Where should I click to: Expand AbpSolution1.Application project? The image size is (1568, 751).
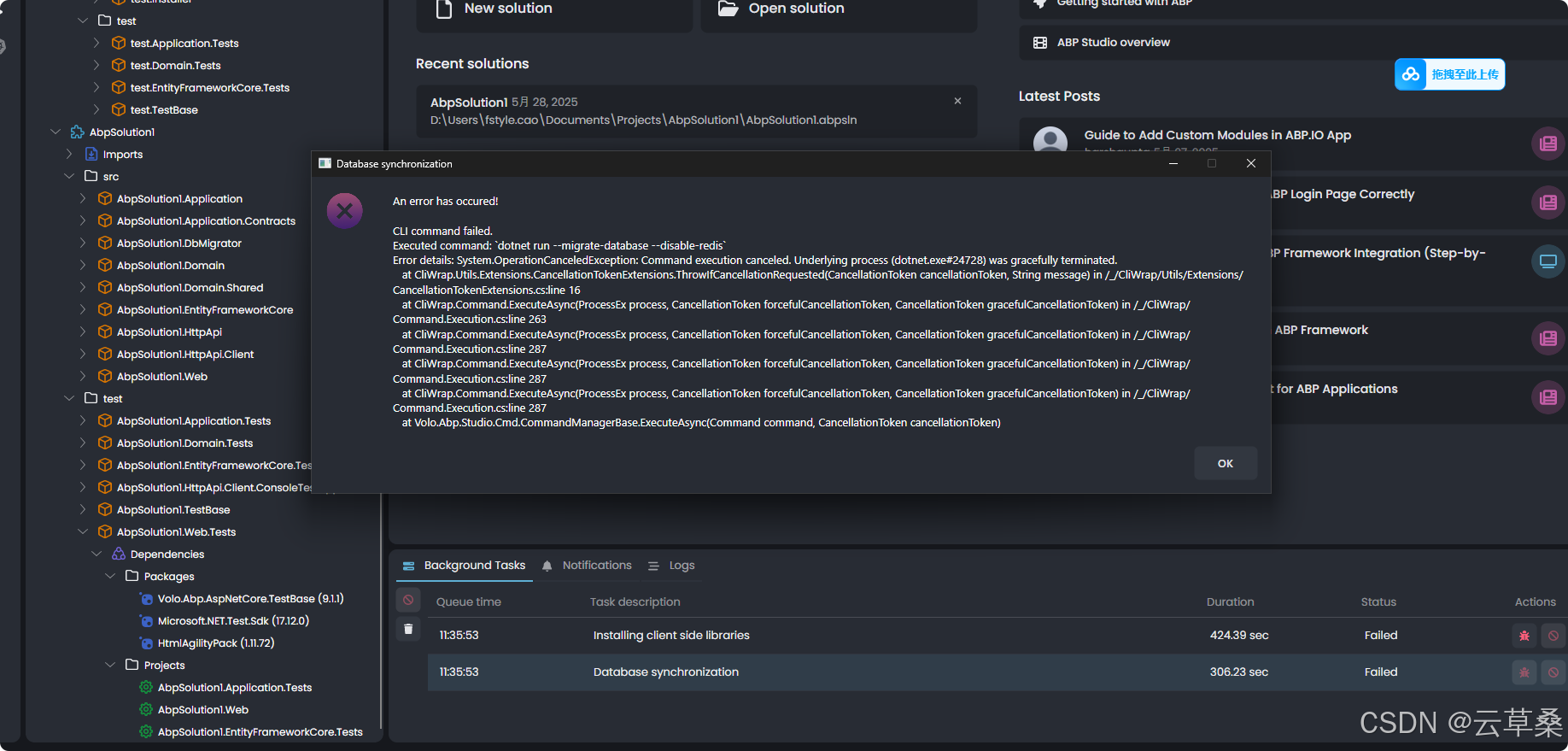point(83,198)
